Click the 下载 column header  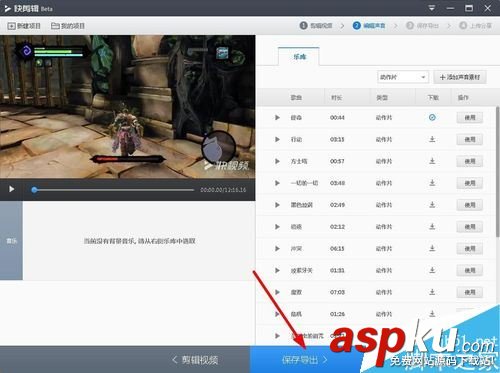coord(433,97)
